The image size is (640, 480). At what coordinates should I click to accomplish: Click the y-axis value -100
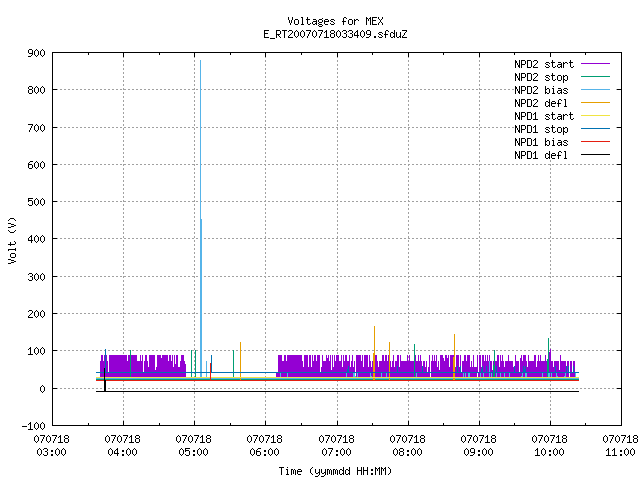pyautogui.click(x=33, y=426)
